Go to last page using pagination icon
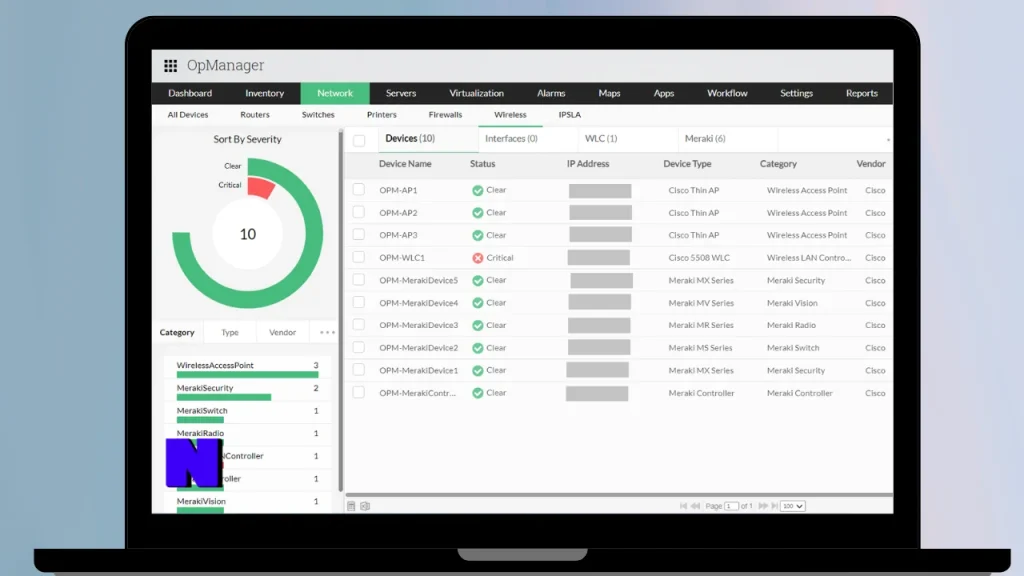Image resolution: width=1024 pixels, height=576 pixels. click(x=775, y=506)
